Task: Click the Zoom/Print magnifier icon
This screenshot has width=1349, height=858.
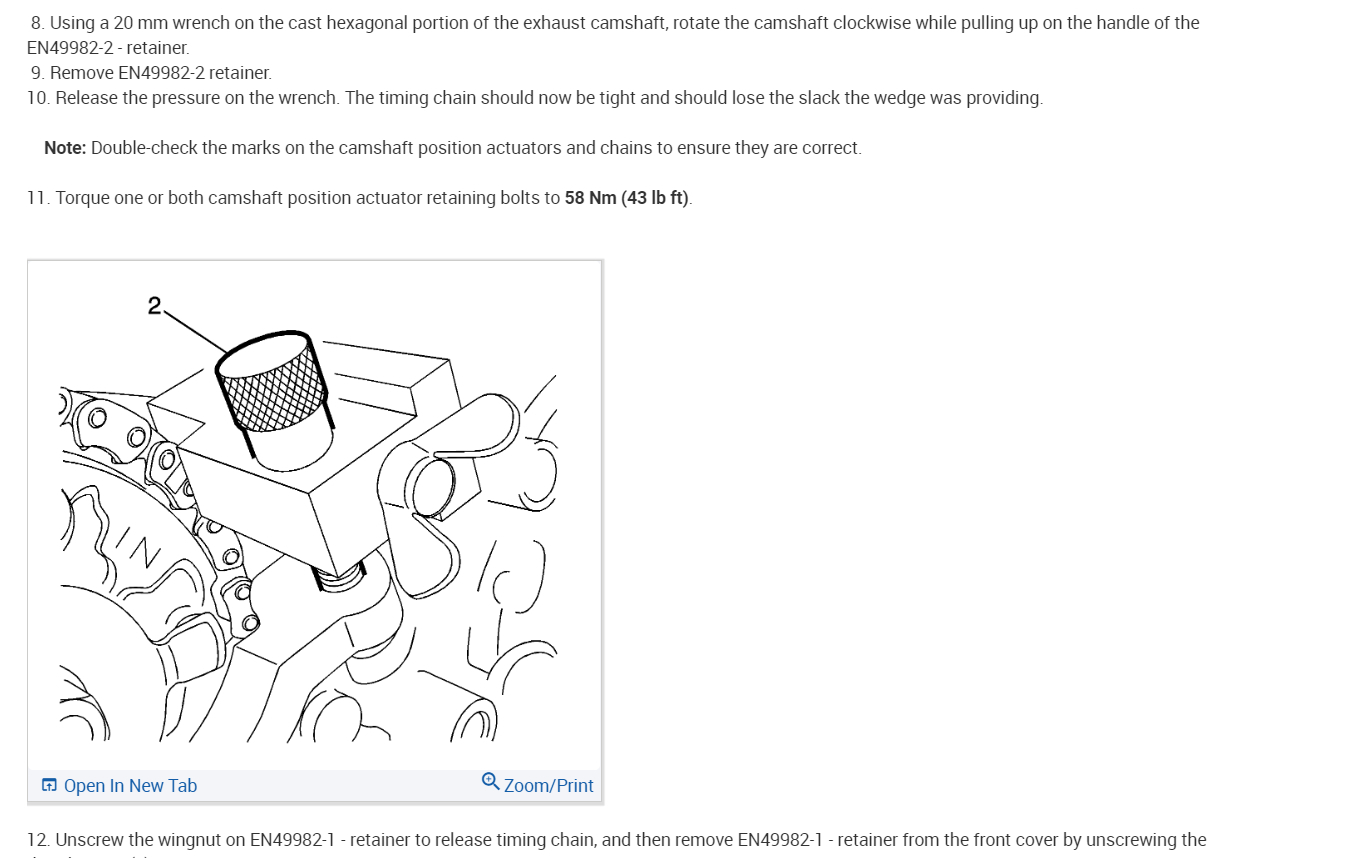Action: click(x=490, y=781)
